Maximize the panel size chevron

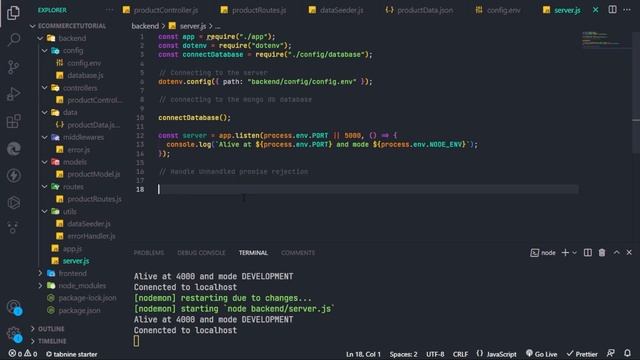tap(616, 253)
